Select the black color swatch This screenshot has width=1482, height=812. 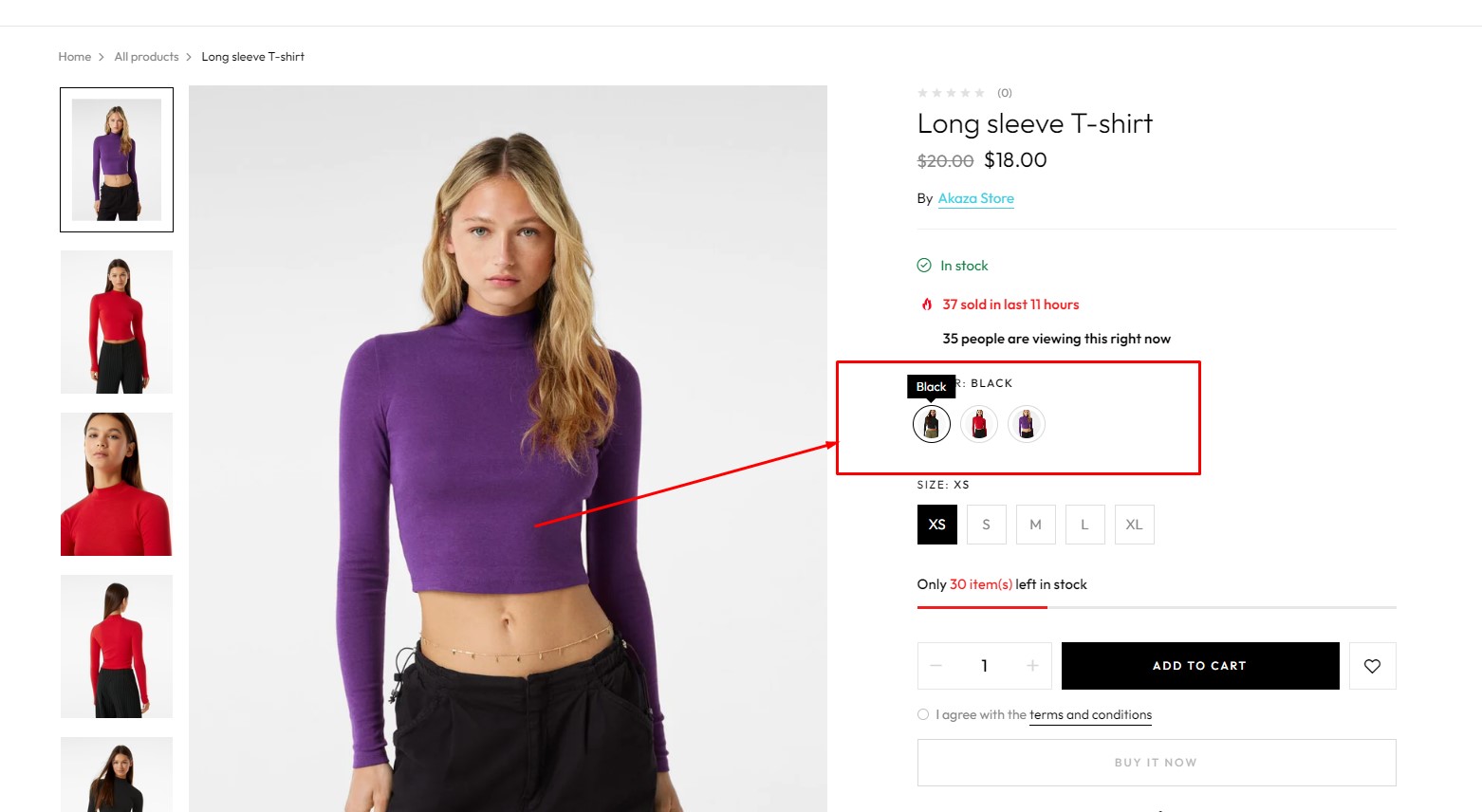(932, 424)
